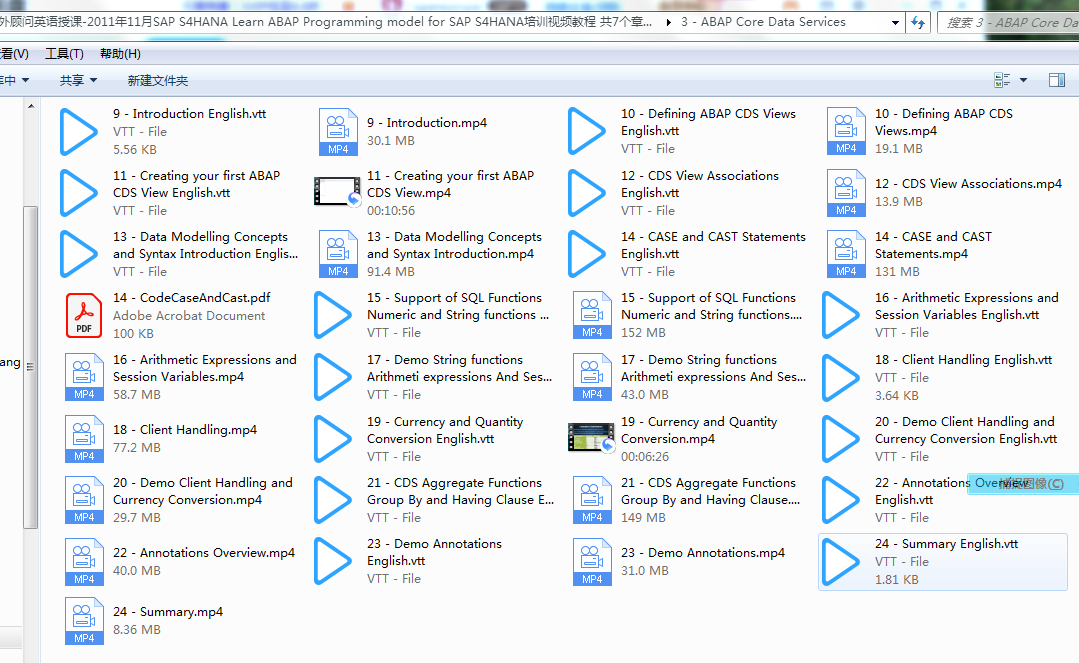1079x663 pixels.
Task: Click '17 - Demo String functions' 43.0 MB MP4 icon
Action: click(x=592, y=377)
